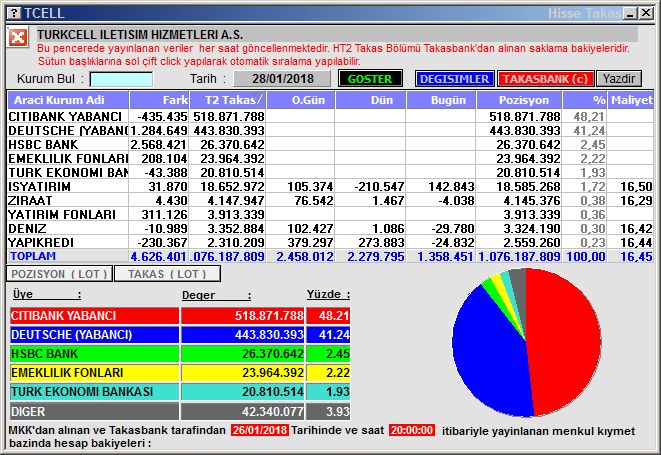Switch to POZISYON ( LOT ) tab

click(x=59, y=274)
